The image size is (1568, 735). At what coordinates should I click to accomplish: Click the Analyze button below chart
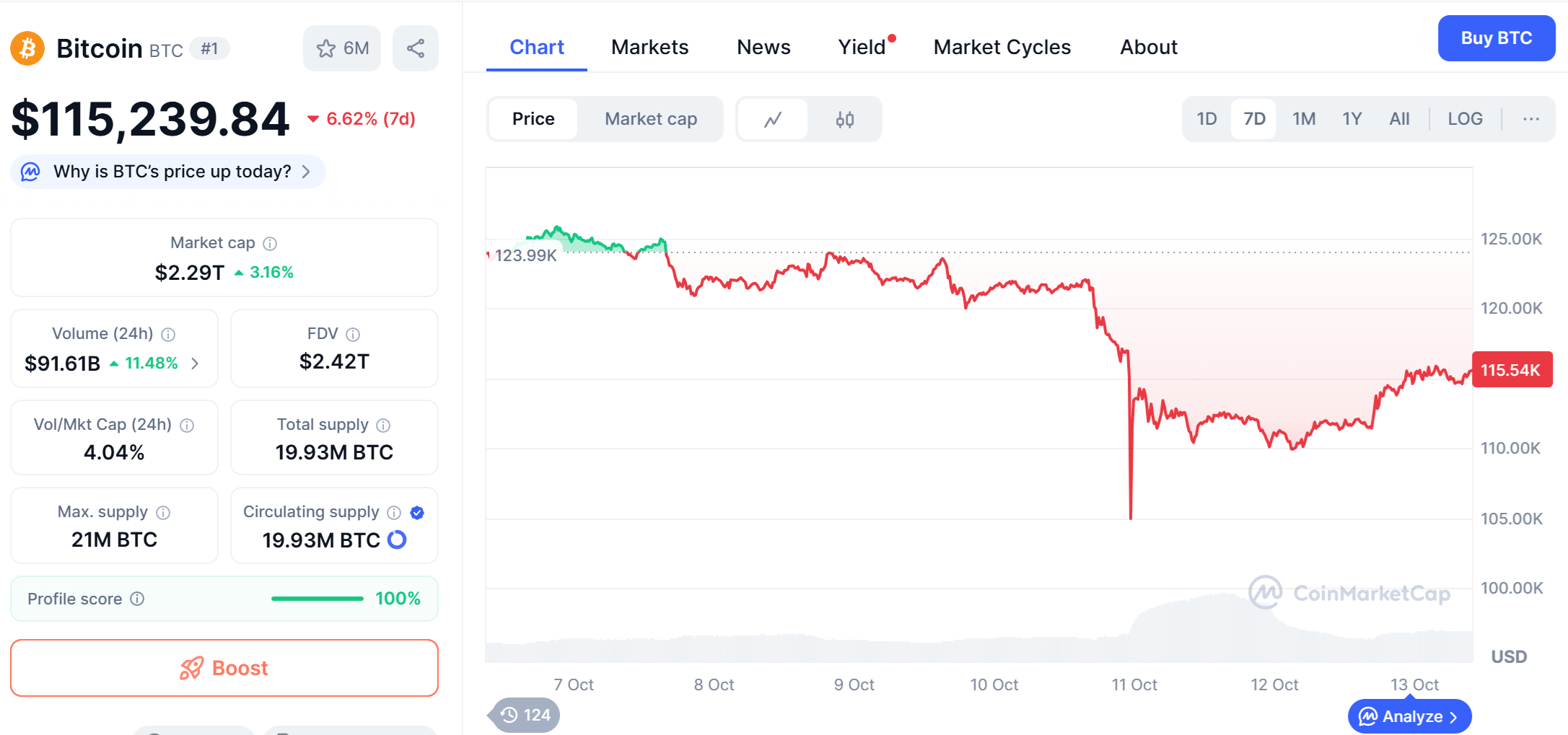[1409, 716]
